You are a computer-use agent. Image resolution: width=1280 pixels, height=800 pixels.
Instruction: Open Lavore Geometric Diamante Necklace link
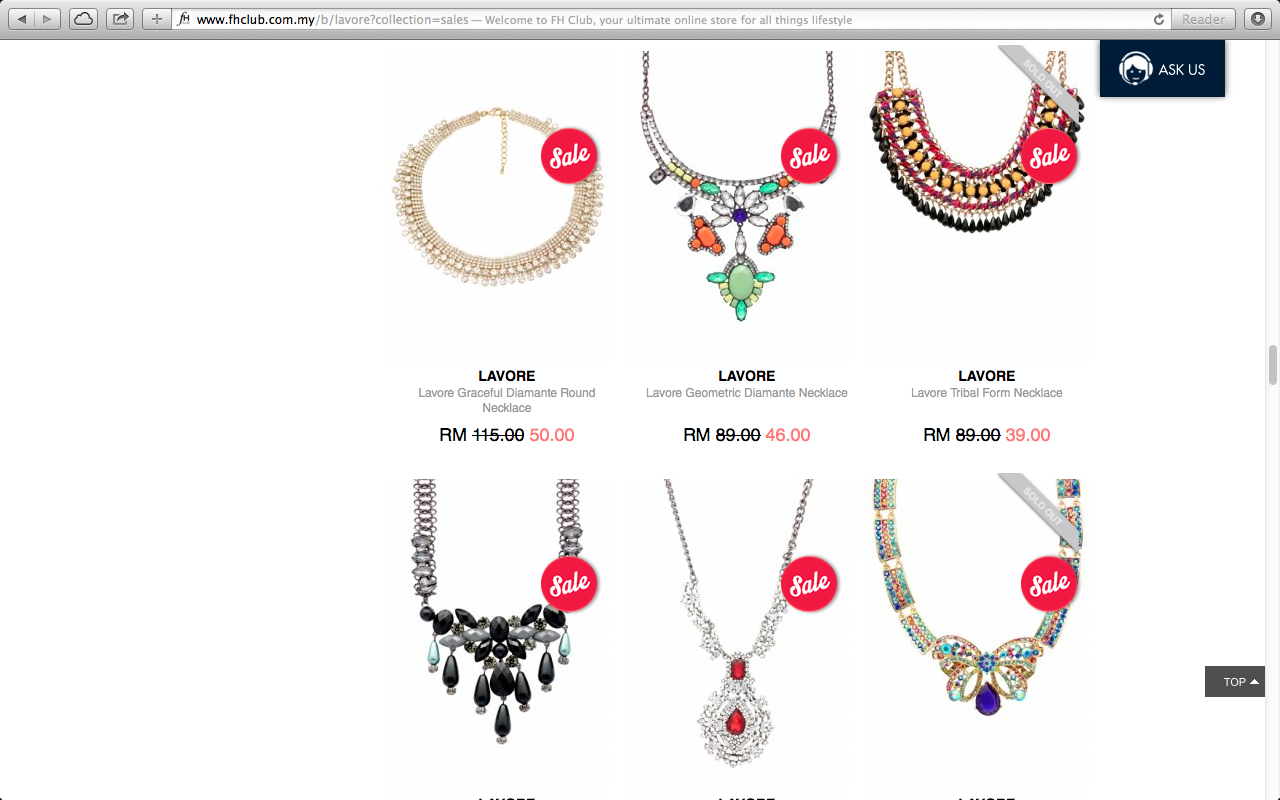[747, 393]
